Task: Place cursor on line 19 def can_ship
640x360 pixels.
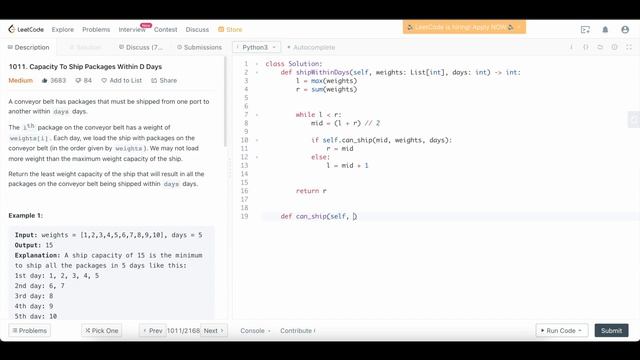Action: tap(318, 216)
